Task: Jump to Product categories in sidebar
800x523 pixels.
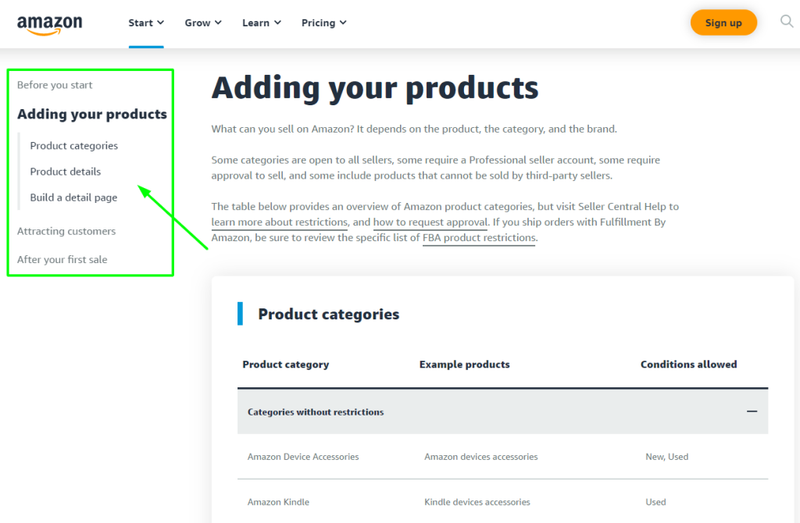Action: (73, 146)
